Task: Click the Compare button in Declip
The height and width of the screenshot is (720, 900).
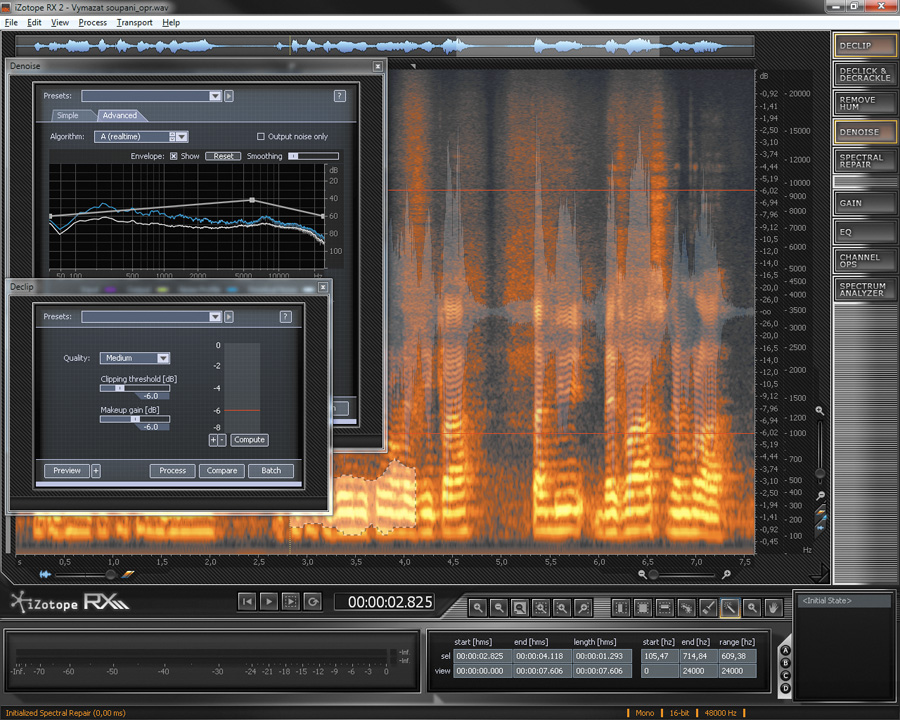Action: click(x=222, y=471)
